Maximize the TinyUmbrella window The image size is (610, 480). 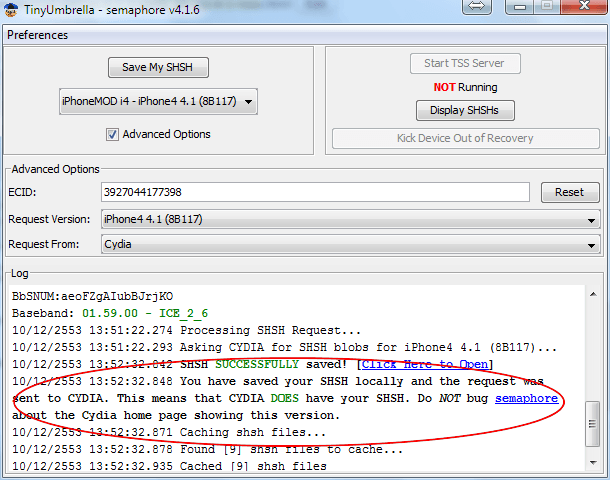pos(546,7)
